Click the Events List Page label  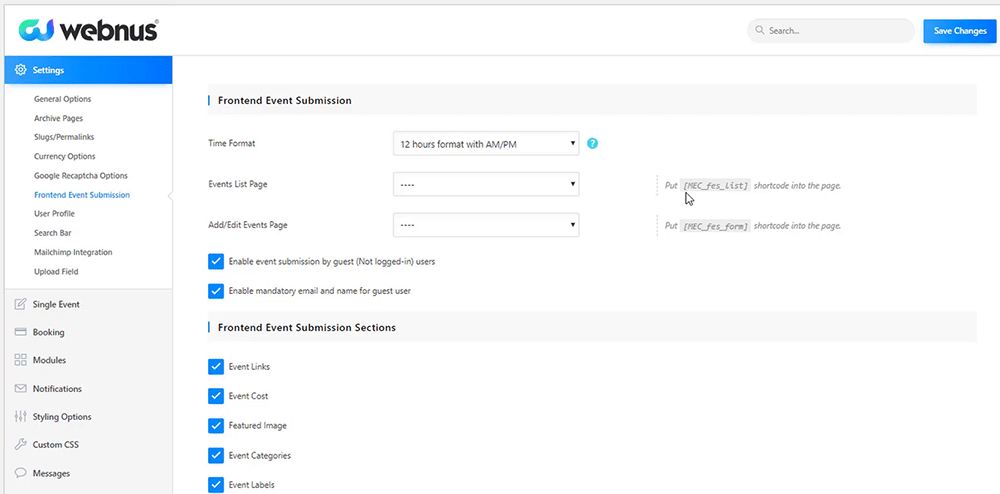238,184
